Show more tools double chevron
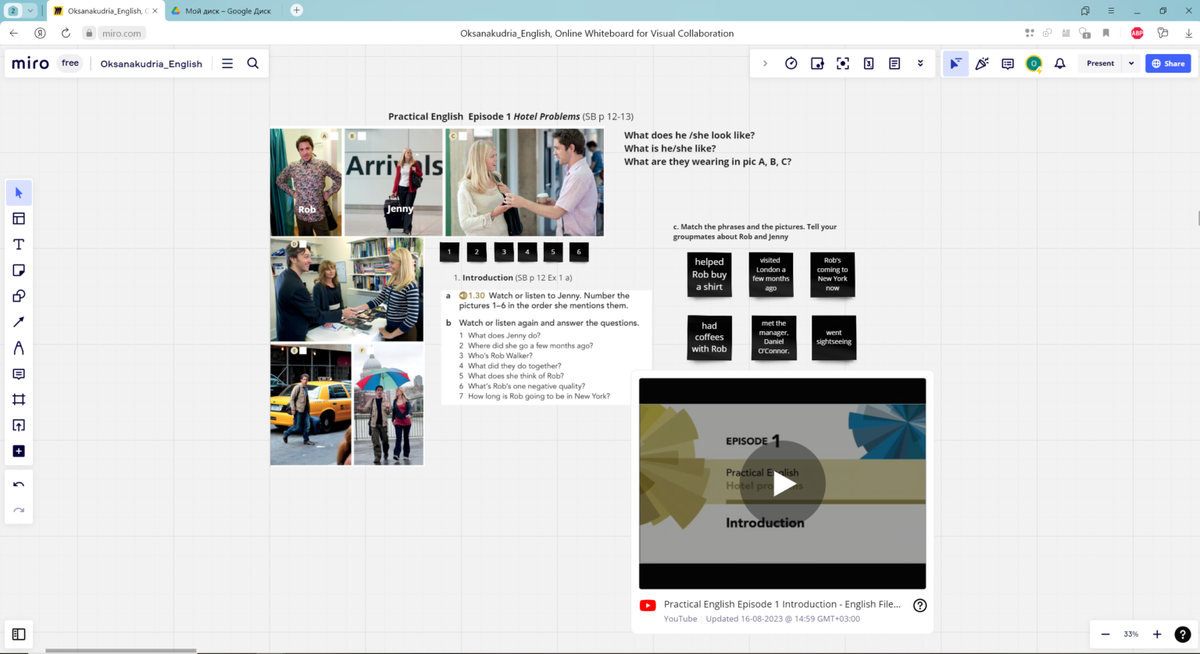Image resolution: width=1200 pixels, height=654 pixels. [x=920, y=63]
